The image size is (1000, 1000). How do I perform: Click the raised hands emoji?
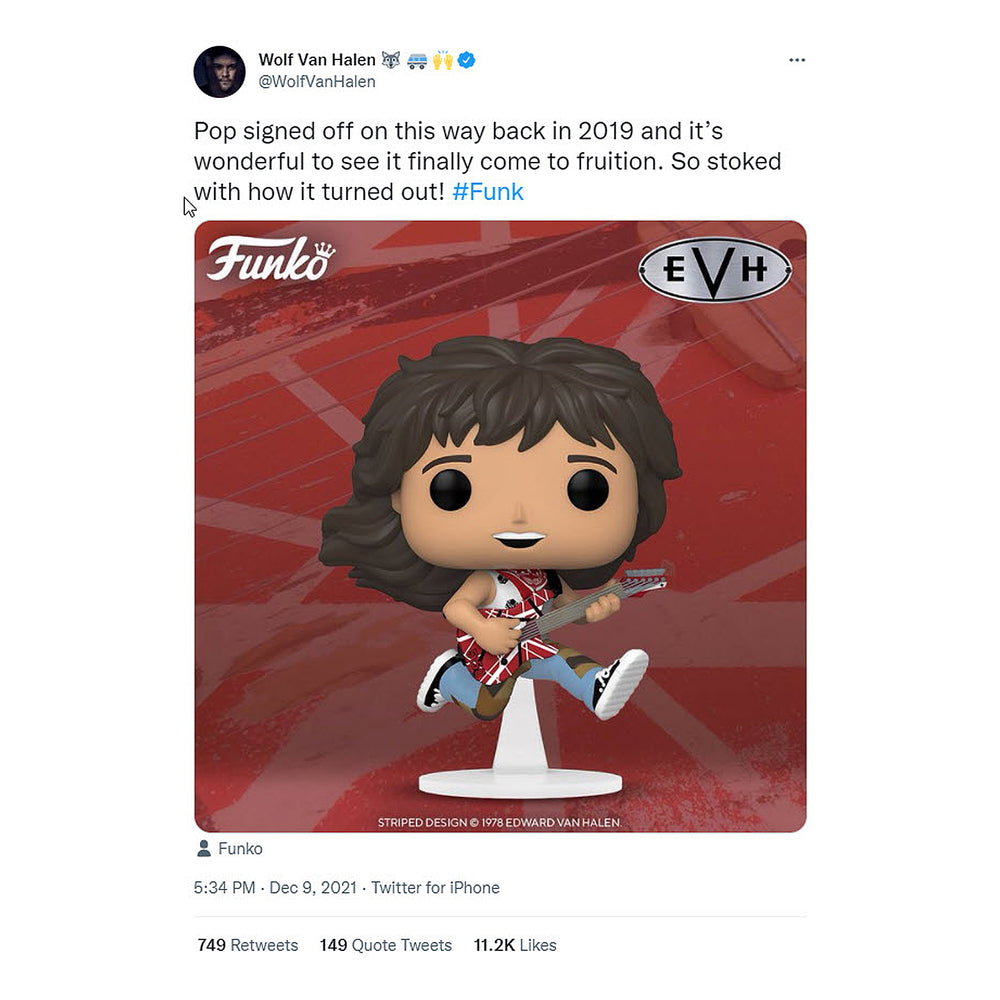click(443, 60)
